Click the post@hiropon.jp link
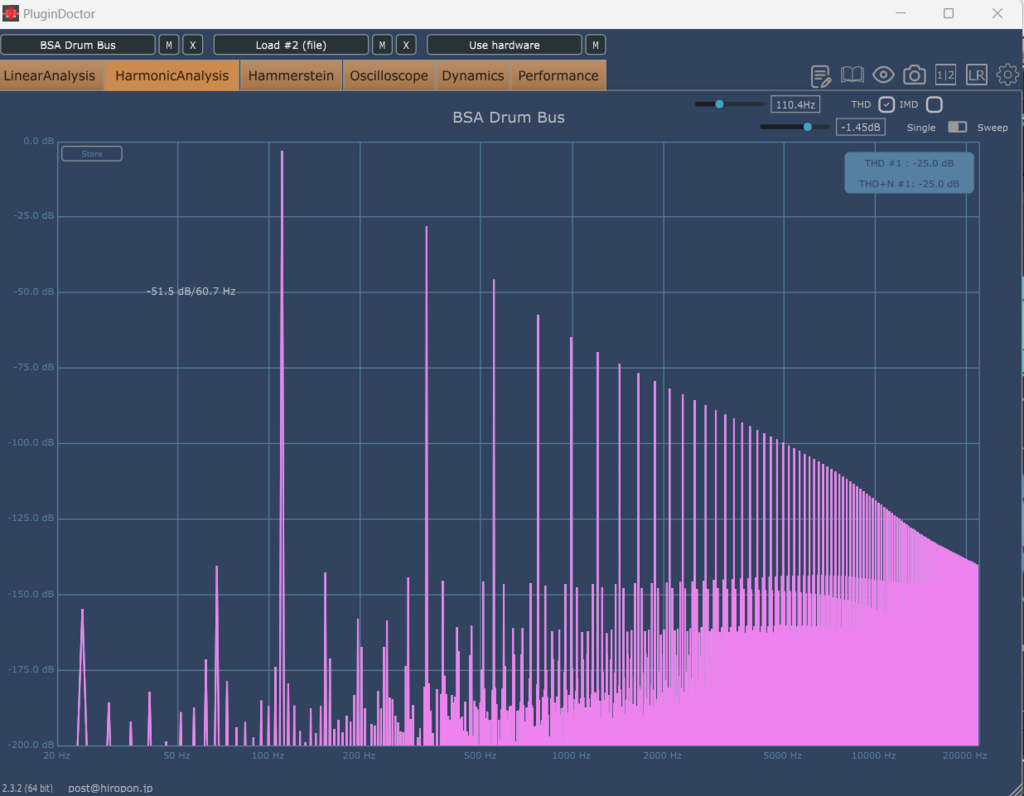This screenshot has width=1024, height=796. (x=110, y=788)
